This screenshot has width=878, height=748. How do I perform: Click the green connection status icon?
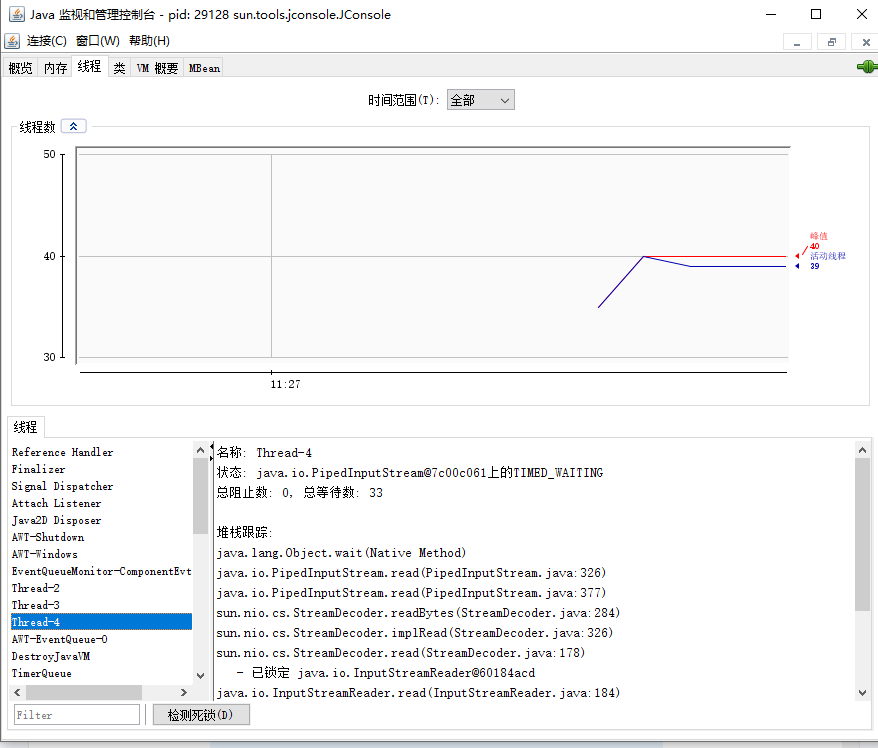(867, 67)
